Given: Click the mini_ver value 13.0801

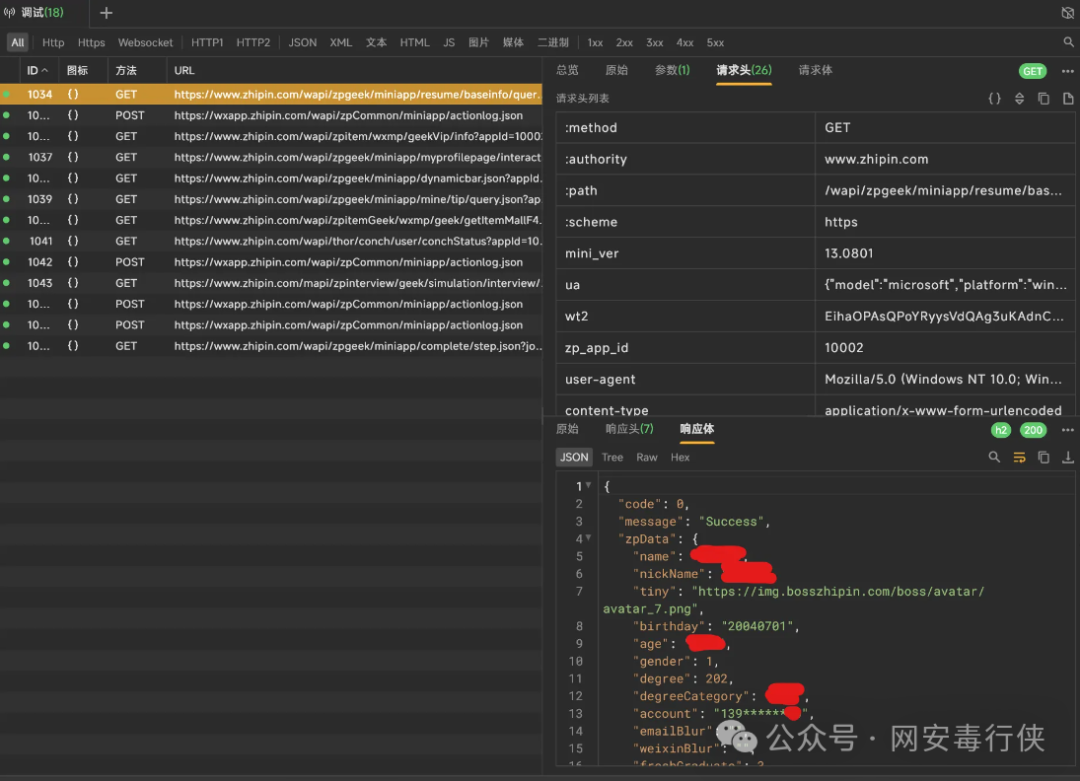Looking at the screenshot, I should point(849,253).
